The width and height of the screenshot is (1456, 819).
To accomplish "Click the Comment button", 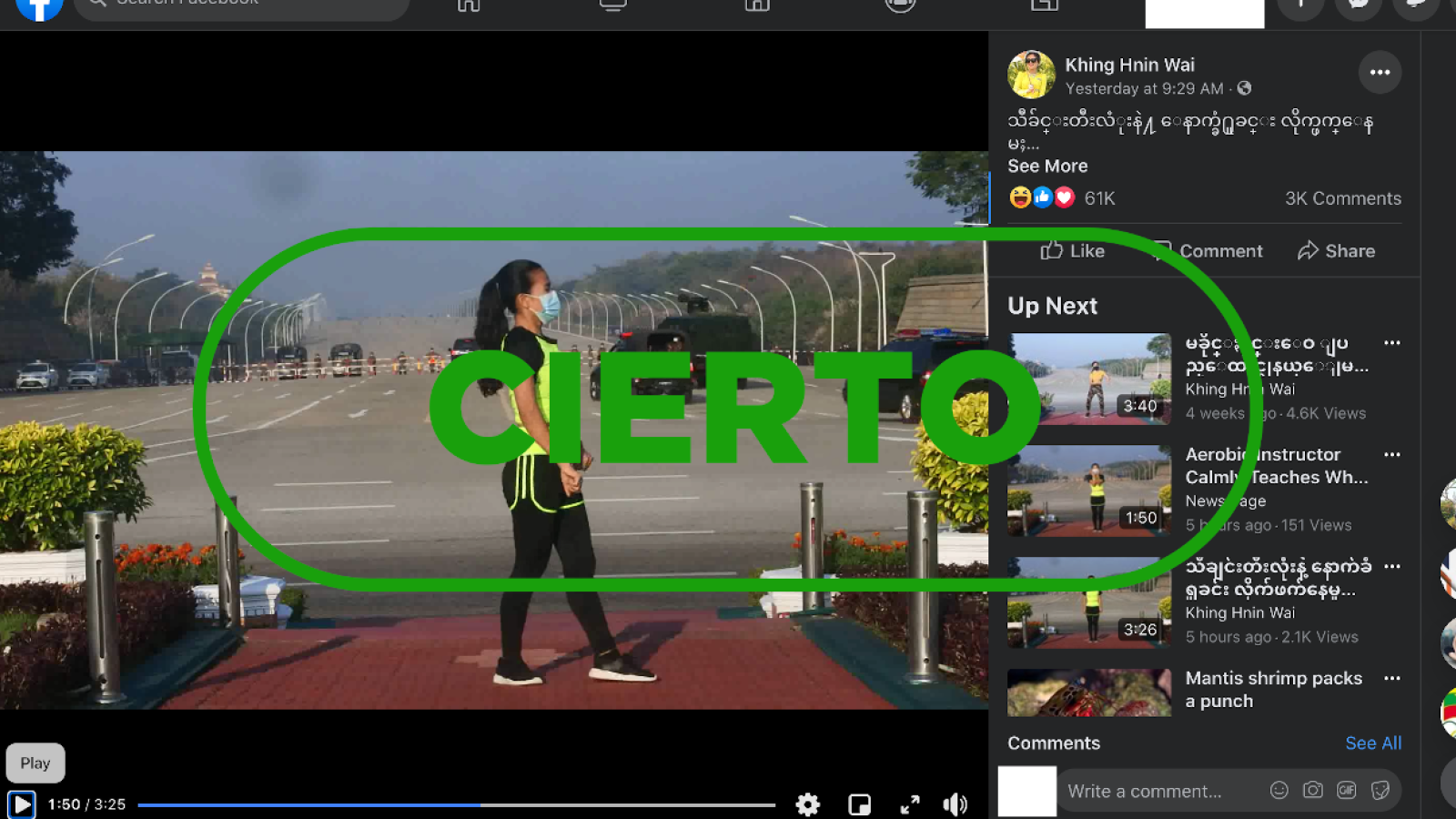I will tap(1208, 251).
